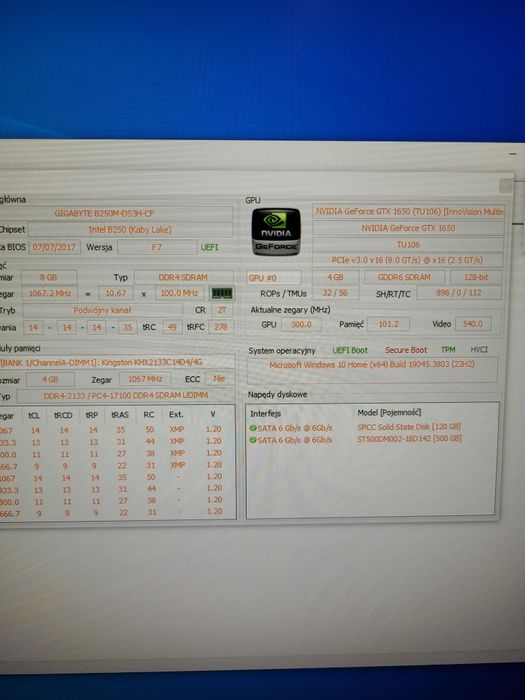Select the GIGABYTE B250M-DS3H-CF motherboard field
Screen dimensions: 525x700
coord(115,213)
